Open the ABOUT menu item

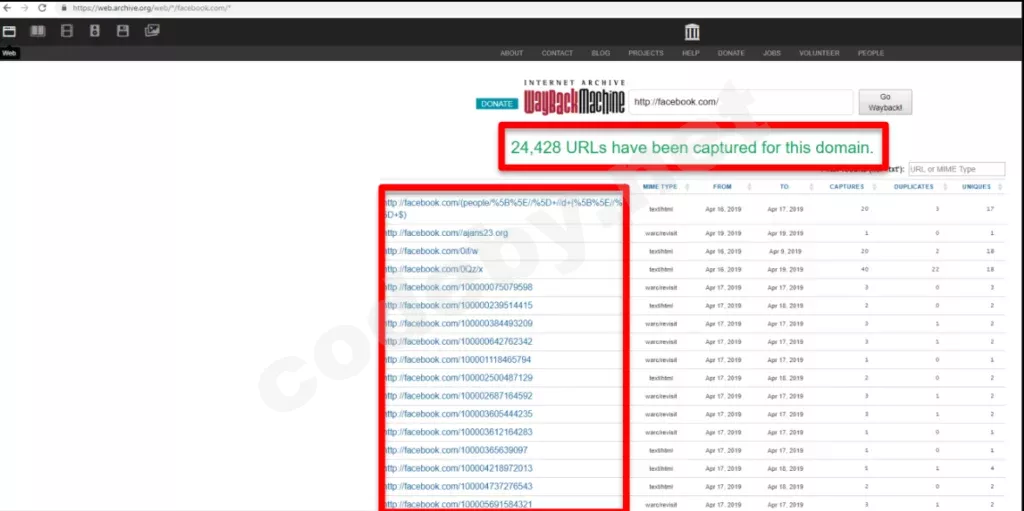[512, 53]
